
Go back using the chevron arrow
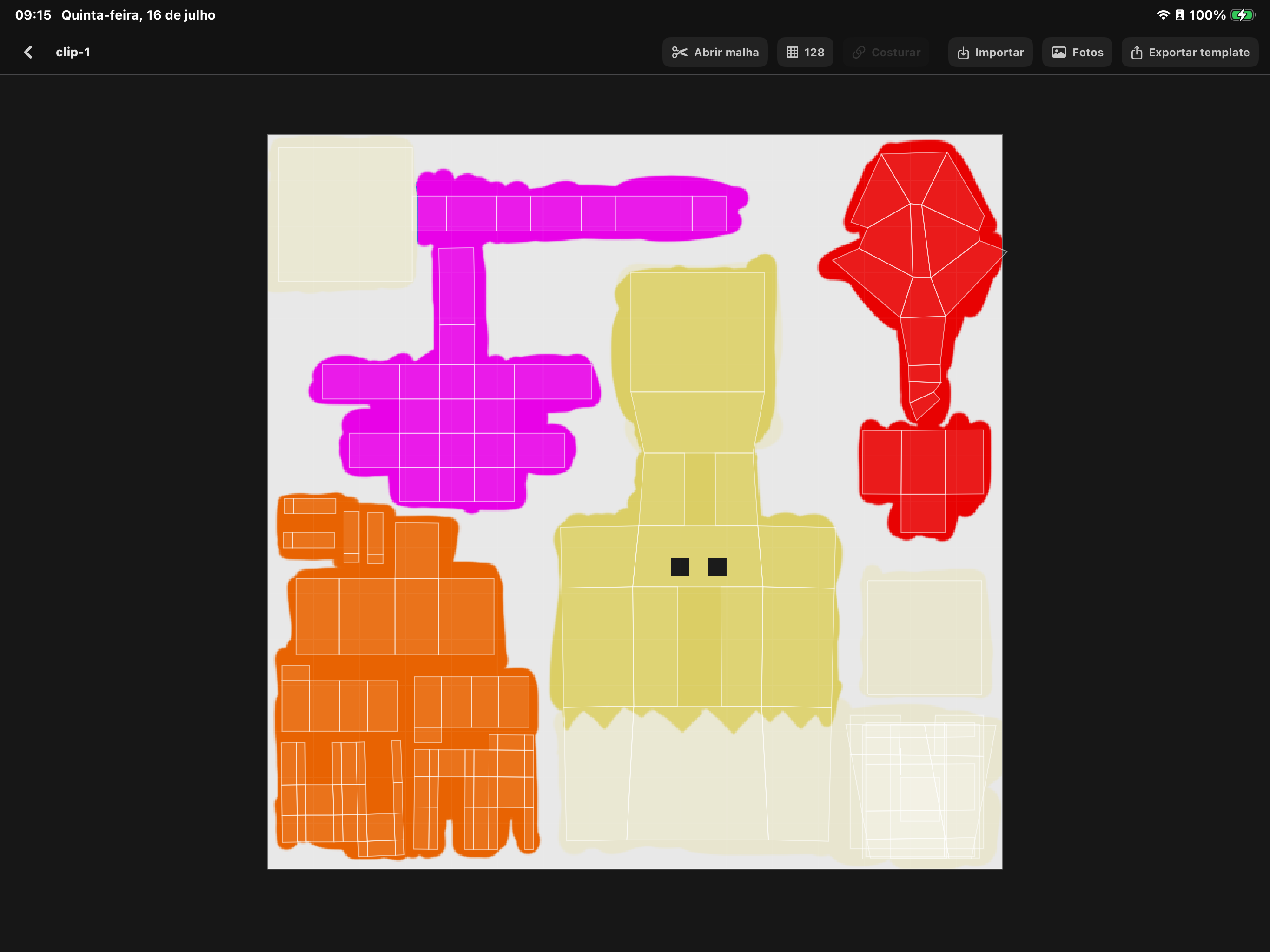[x=28, y=52]
